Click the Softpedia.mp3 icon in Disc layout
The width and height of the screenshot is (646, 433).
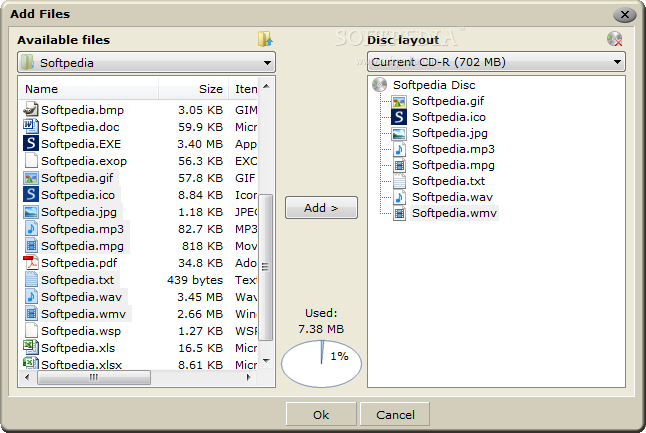click(x=399, y=149)
